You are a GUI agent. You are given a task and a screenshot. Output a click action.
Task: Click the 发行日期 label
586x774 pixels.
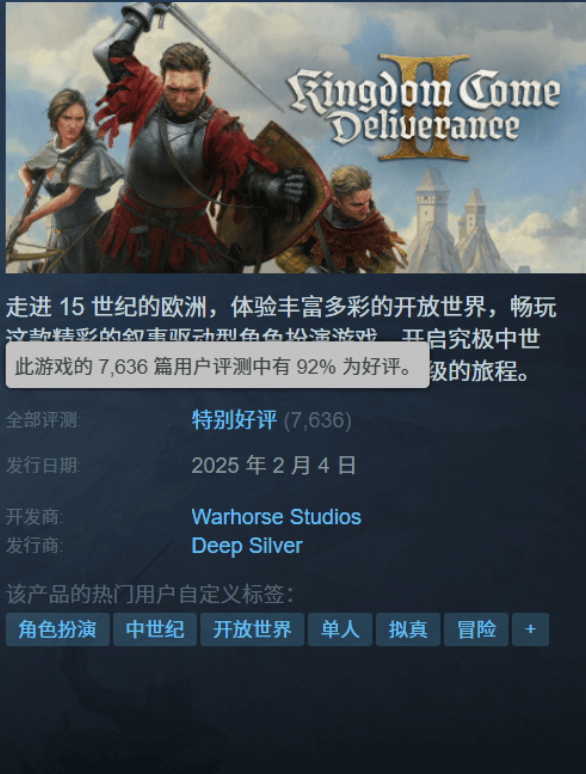(43, 465)
